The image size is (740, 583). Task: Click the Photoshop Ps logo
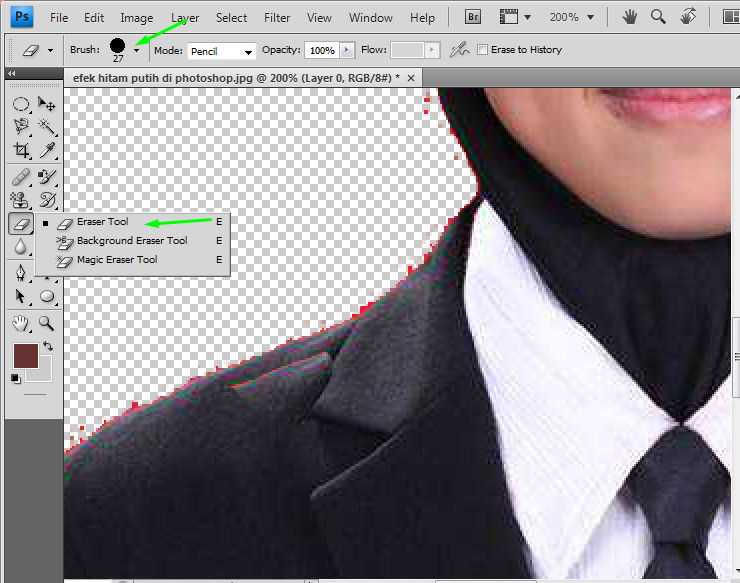pyautogui.click(x=22, y=17)
